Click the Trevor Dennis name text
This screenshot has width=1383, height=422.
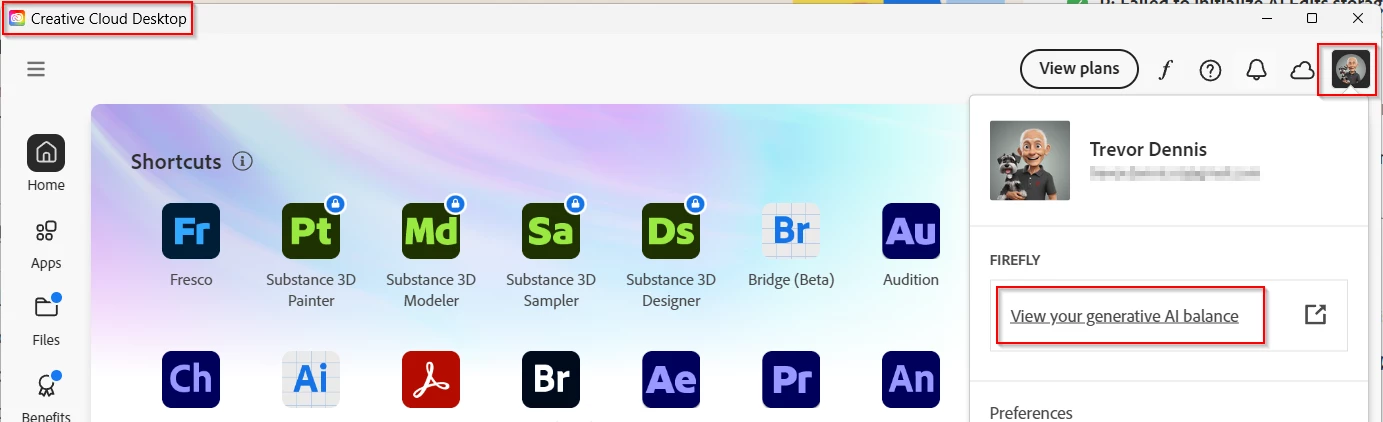point(1148,149)
